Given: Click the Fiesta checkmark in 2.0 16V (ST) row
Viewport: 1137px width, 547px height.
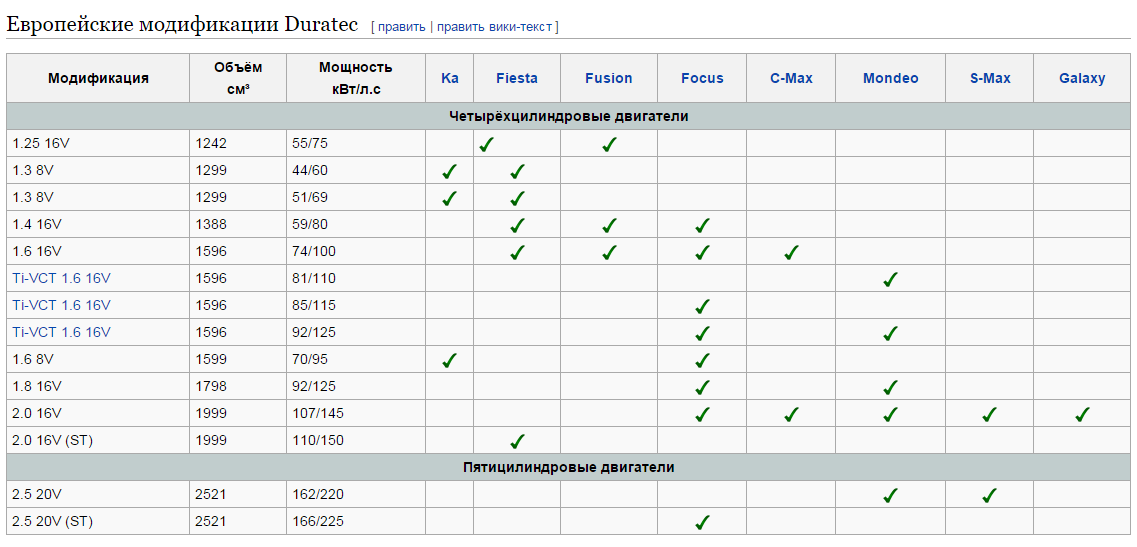Looking at the screenshot, I should tap(517, 441).
